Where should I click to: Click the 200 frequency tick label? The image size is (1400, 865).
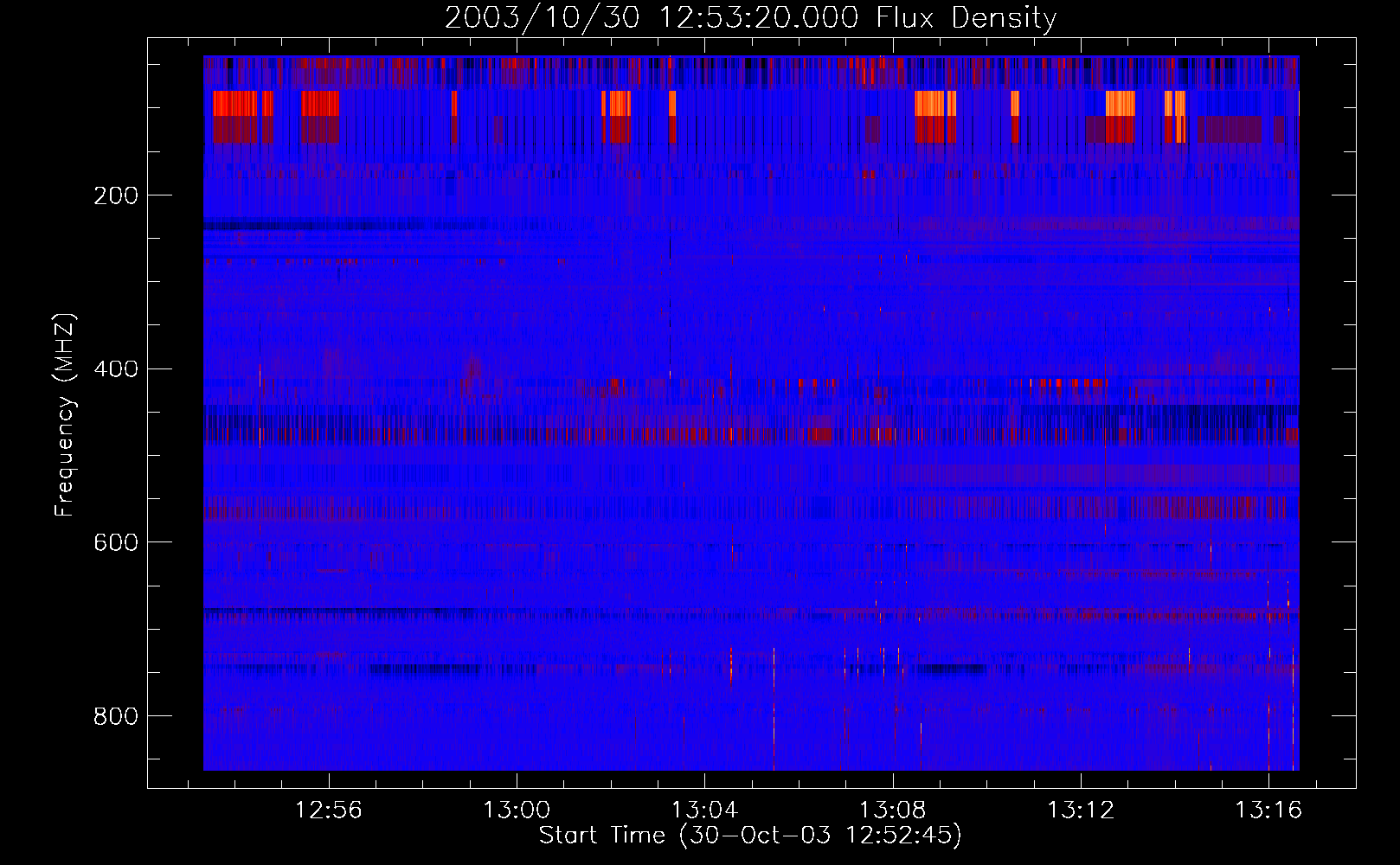[x=116, y=195]
